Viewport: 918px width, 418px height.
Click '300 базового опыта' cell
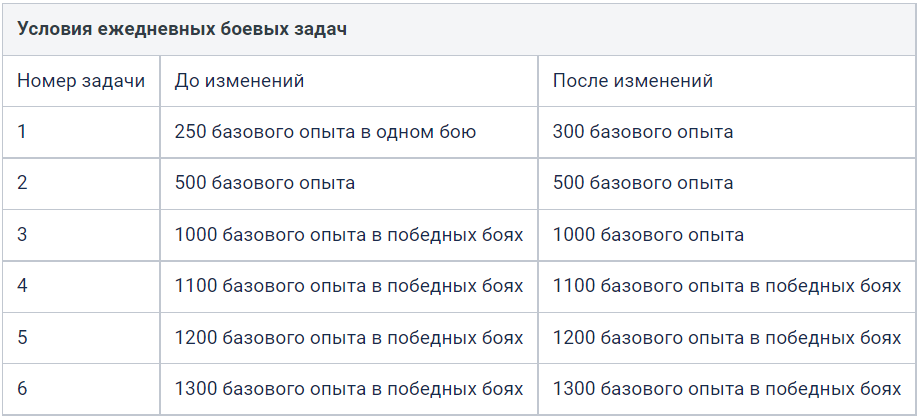(x=727, y=132)
